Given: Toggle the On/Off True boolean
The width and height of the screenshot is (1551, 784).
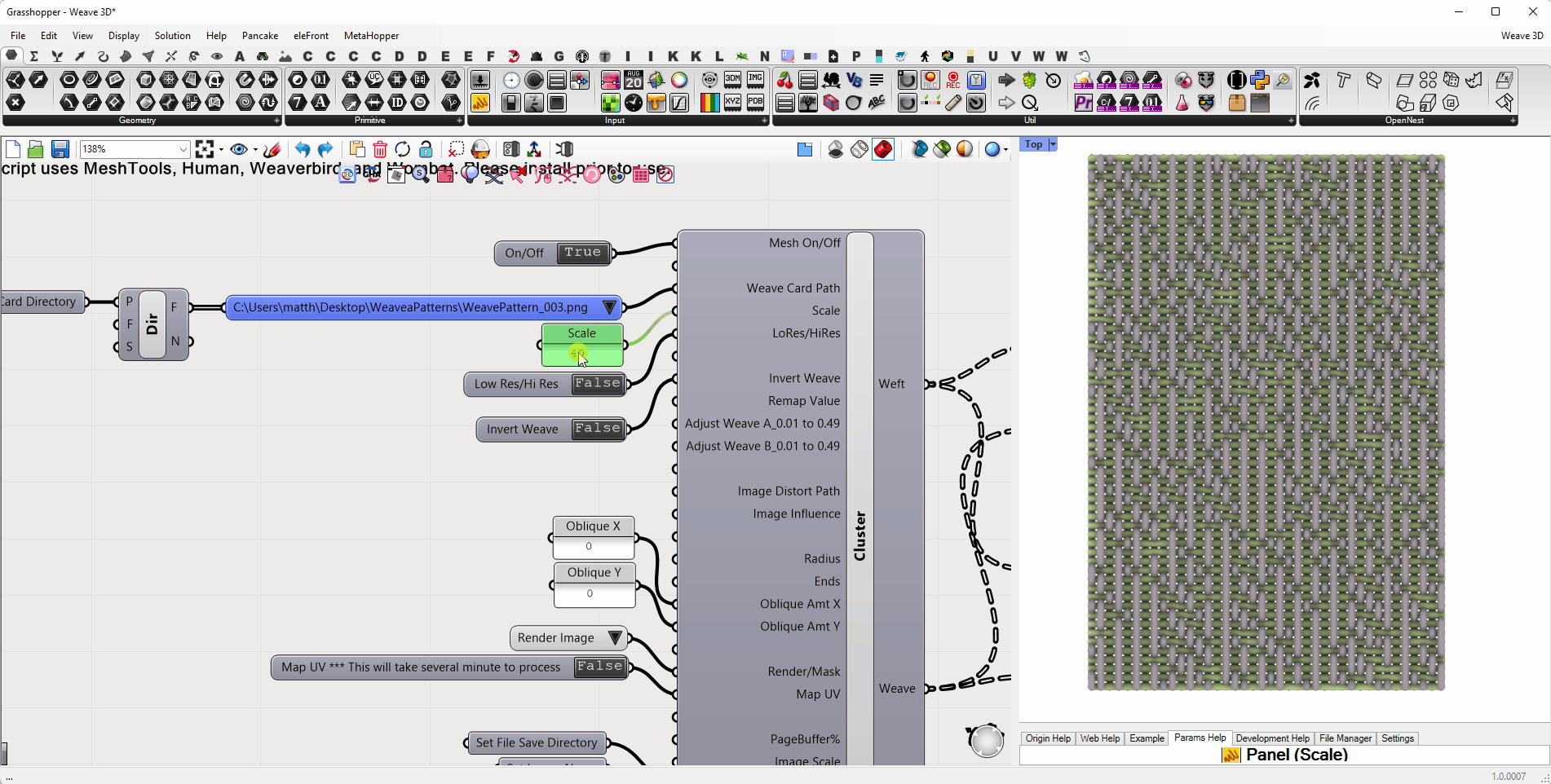Looking at the screenshot, I should point(582,253).
